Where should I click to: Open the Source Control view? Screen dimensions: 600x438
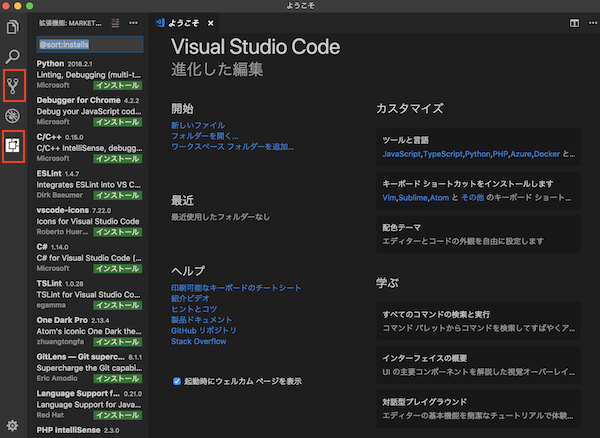[x=13, y=86]
